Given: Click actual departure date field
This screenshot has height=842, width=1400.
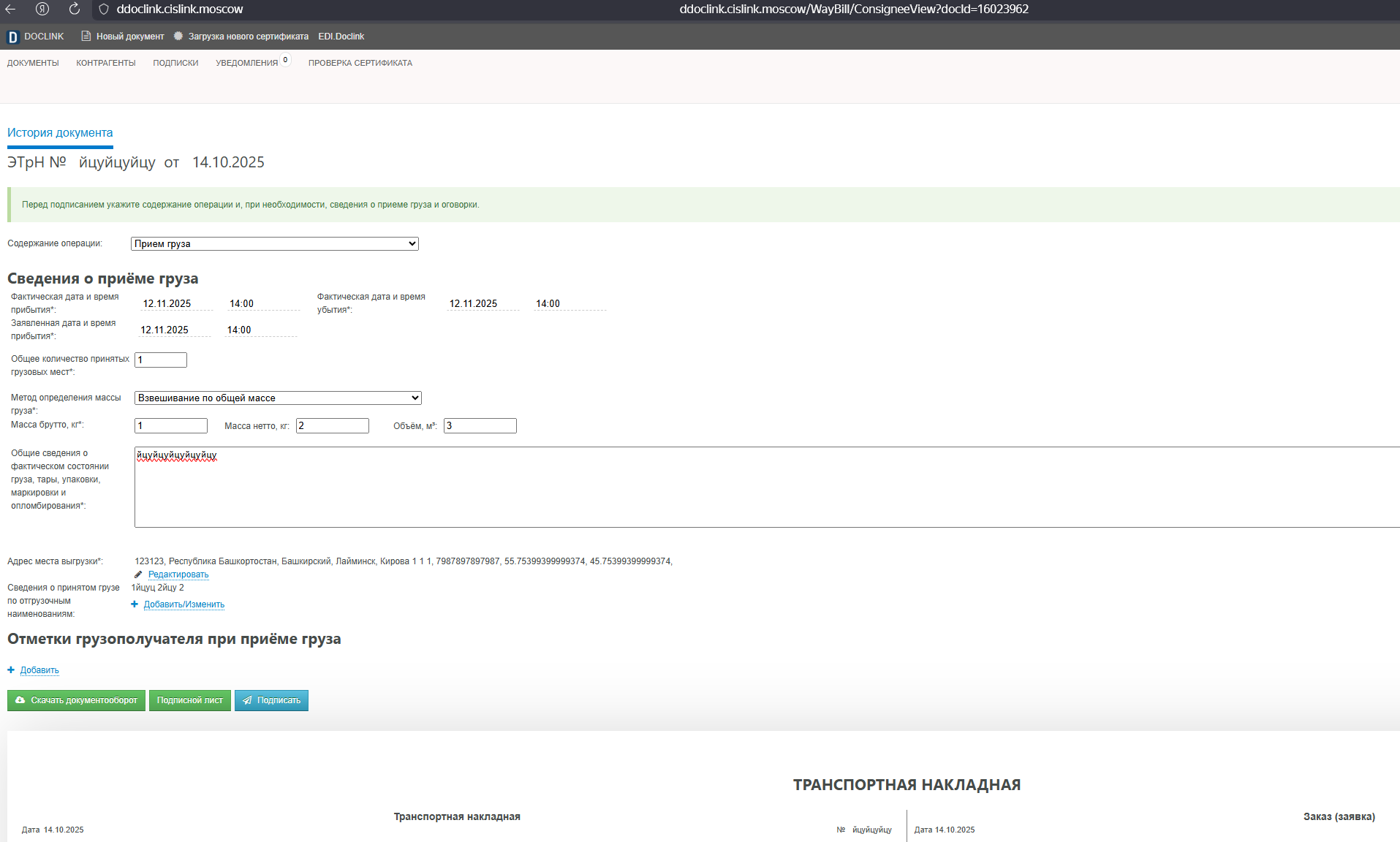Looking at the screenshot, I should click(483, 303).
